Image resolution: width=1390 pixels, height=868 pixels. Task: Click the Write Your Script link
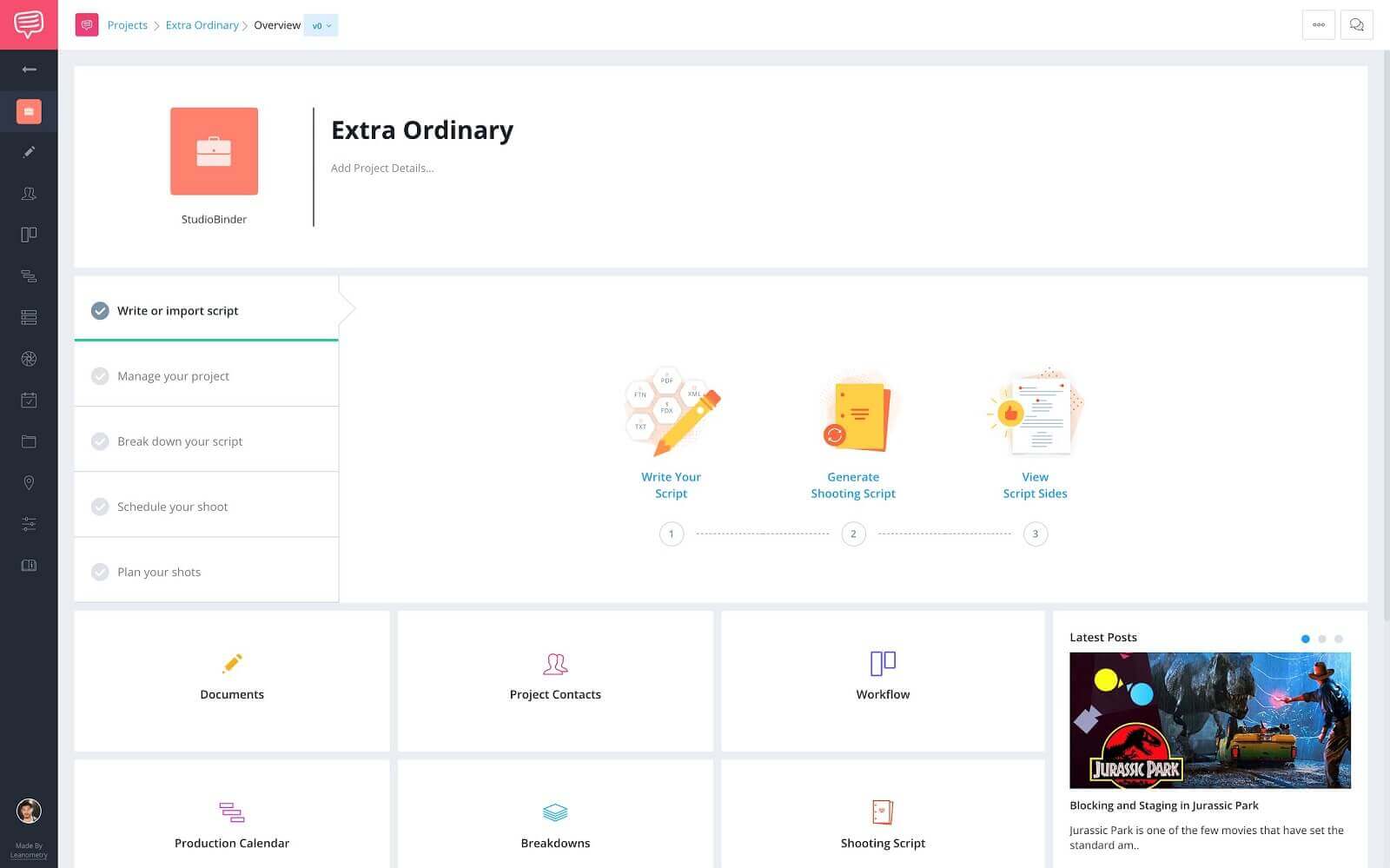[671, 485]
